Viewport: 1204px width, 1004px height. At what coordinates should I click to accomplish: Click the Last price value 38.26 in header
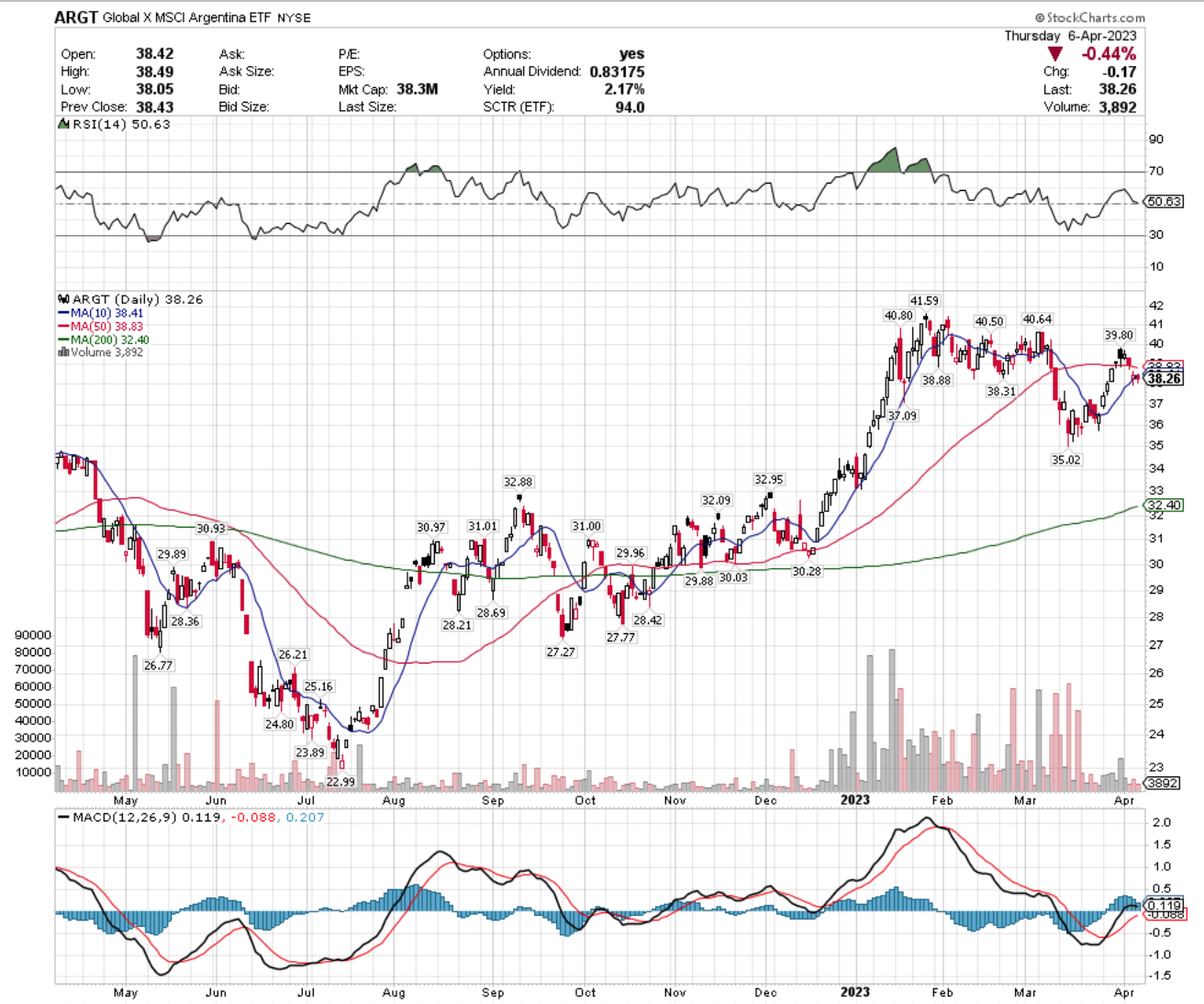[1118, 89]
